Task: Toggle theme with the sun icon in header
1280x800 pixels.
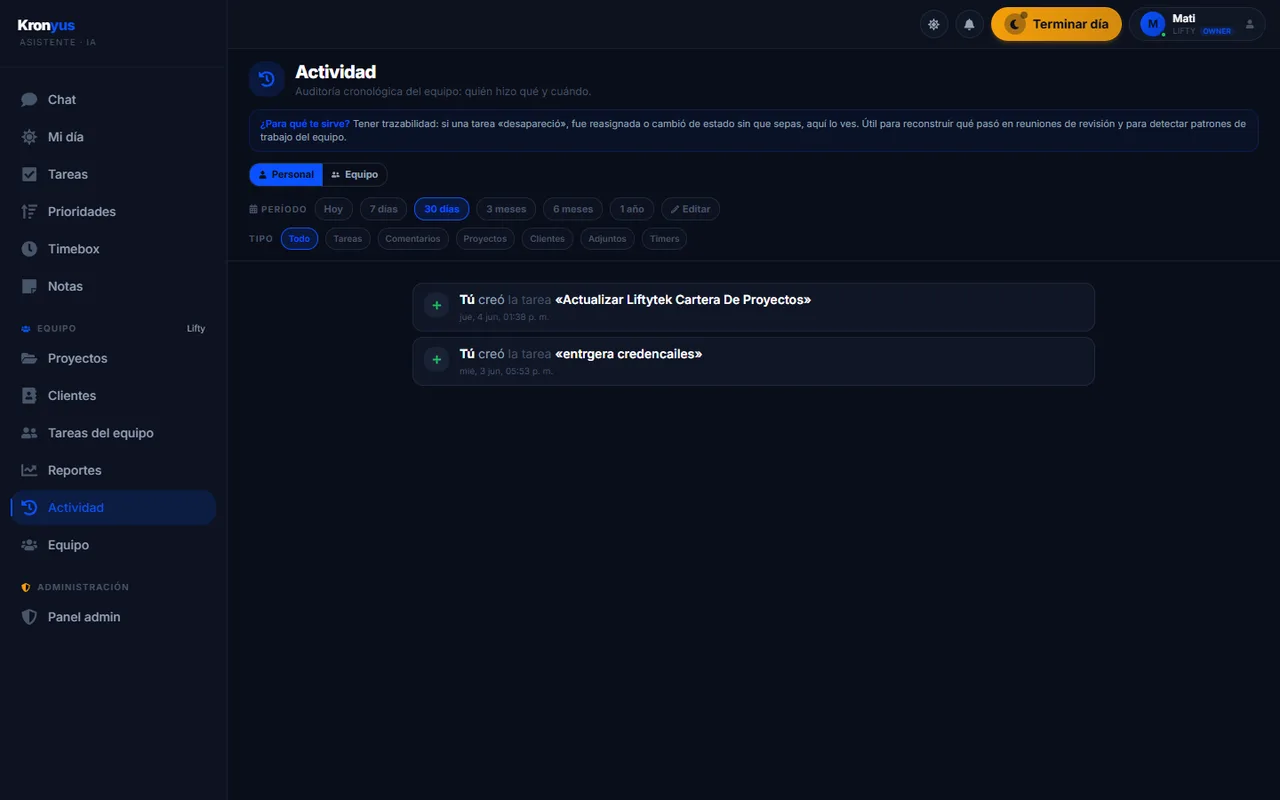Action: pos(934,24)
